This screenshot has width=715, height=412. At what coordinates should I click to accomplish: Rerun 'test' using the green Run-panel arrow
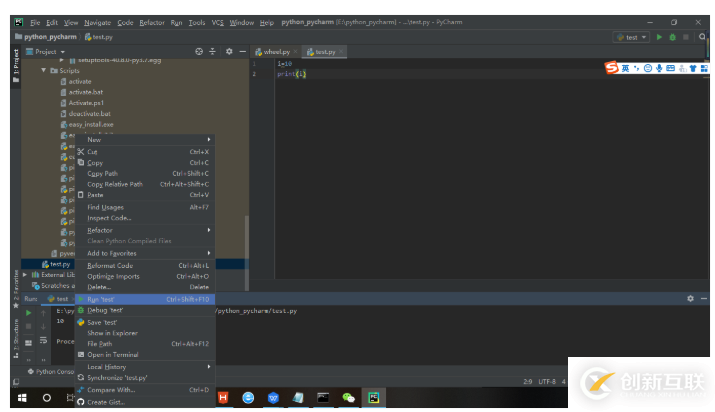[x=28, y=312]
